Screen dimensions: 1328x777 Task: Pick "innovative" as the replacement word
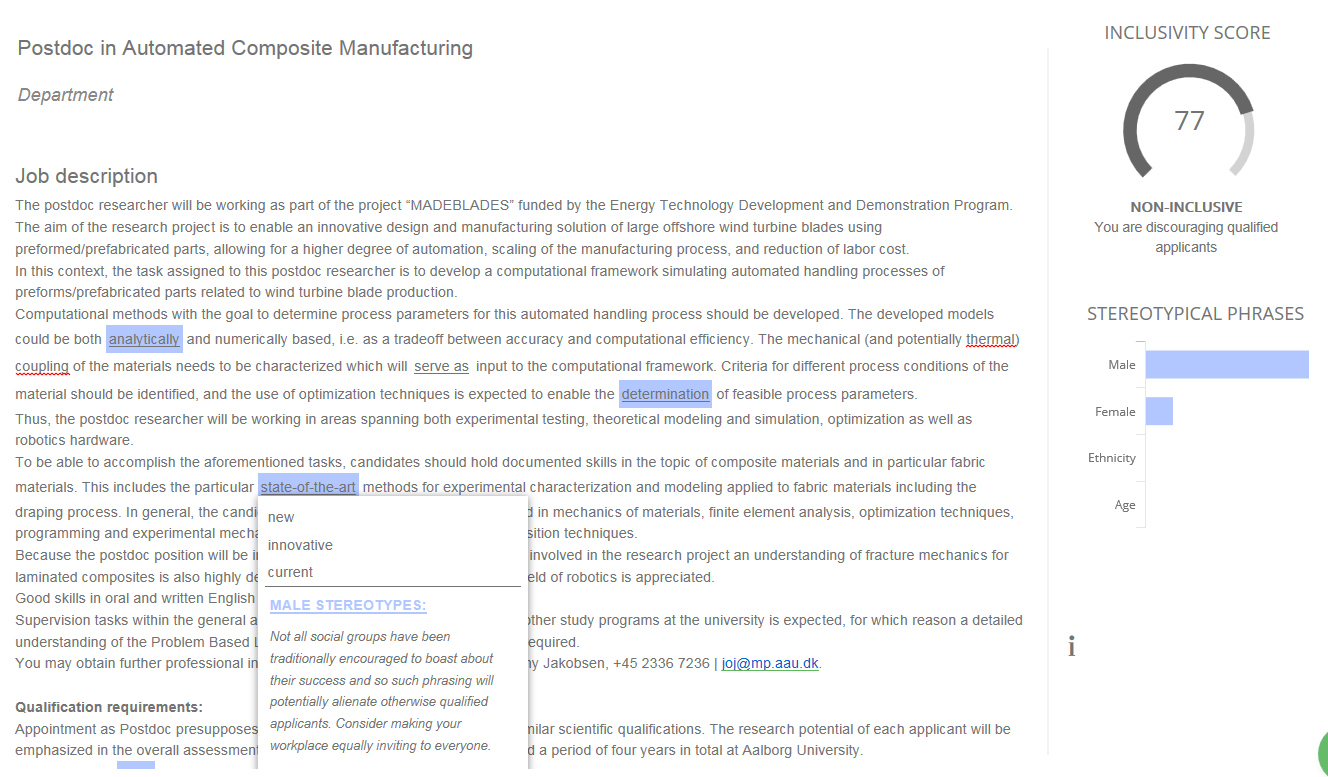[x=300, y=545]
